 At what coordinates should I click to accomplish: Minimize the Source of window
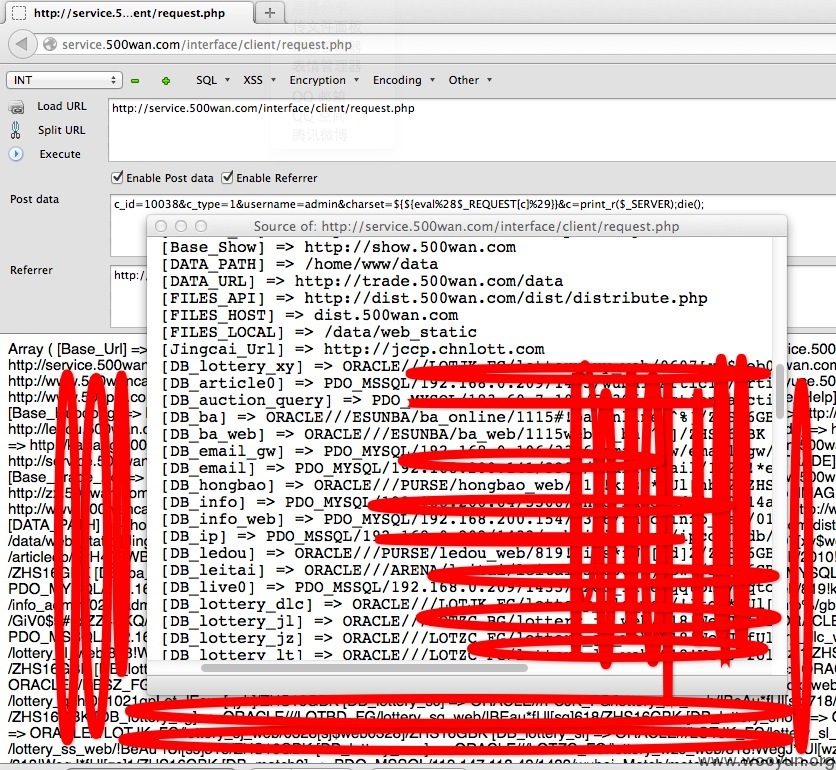[x=181, y=226]
